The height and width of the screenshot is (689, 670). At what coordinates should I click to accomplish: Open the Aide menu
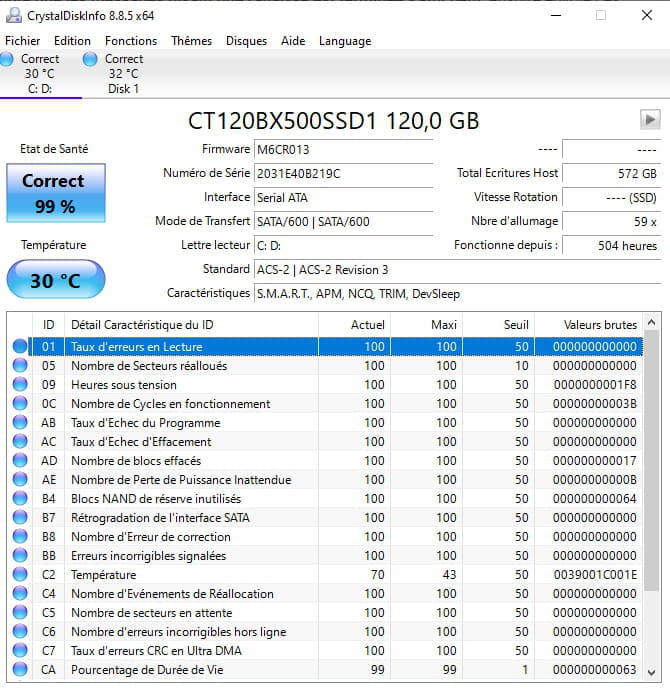[x=293, y=41]
